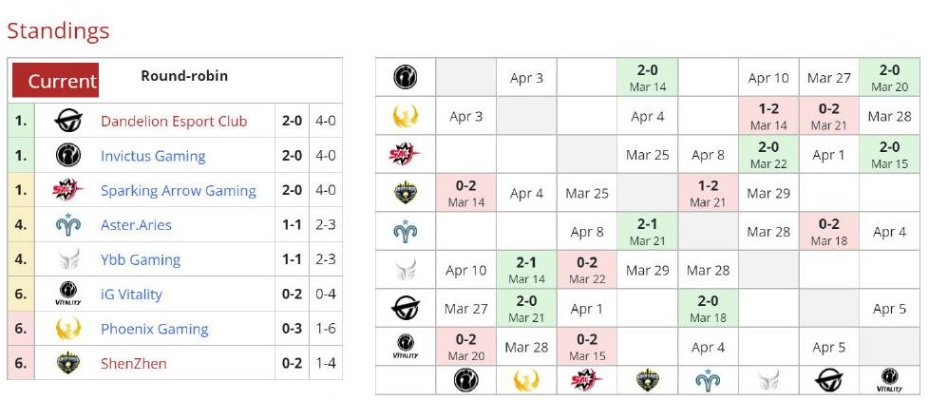929x400 pixels.
Task: Click iG Vitality logo in crosstable bottom row
Action: 889,380
